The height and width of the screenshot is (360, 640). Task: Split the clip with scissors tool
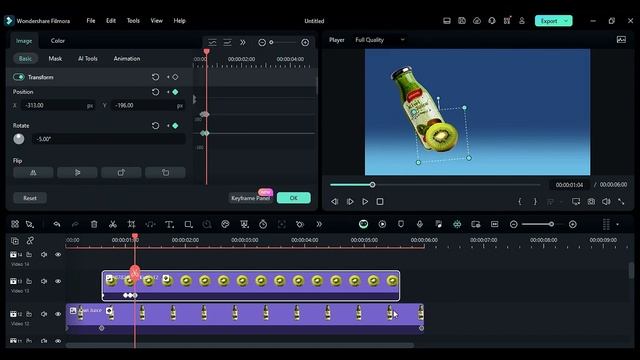point(113,224)
